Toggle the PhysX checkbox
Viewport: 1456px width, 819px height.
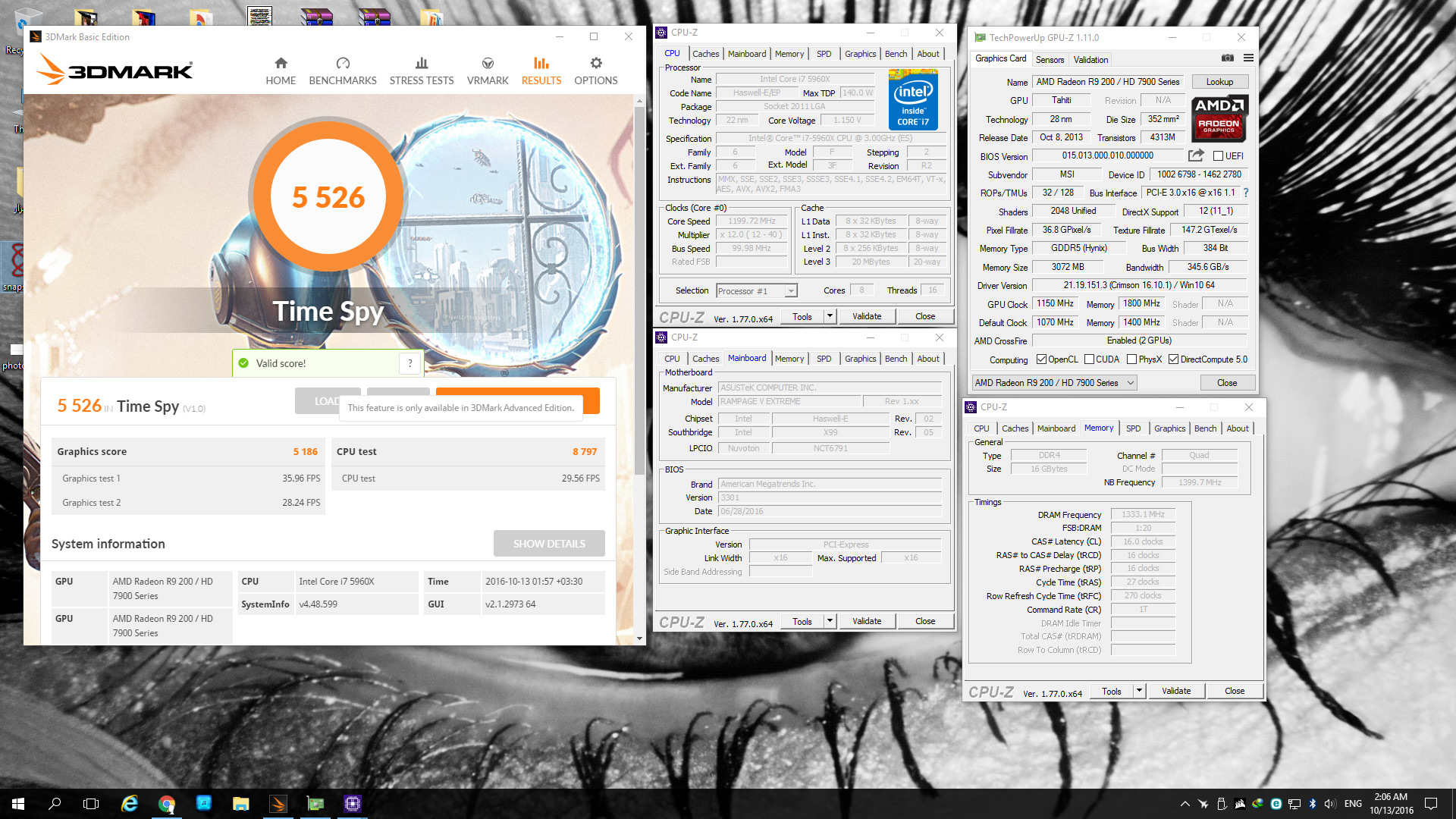point(1131,359)
